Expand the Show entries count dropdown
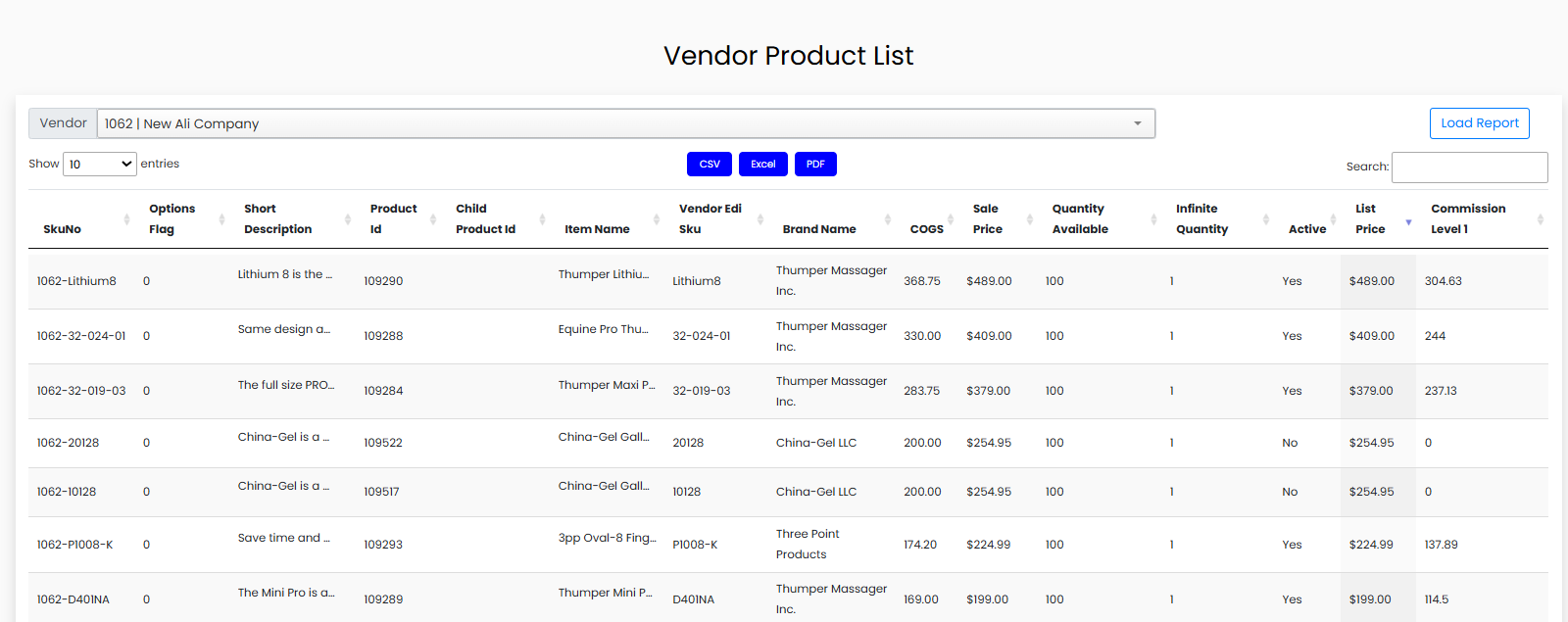1568x622 pixels. click(99, 165)
